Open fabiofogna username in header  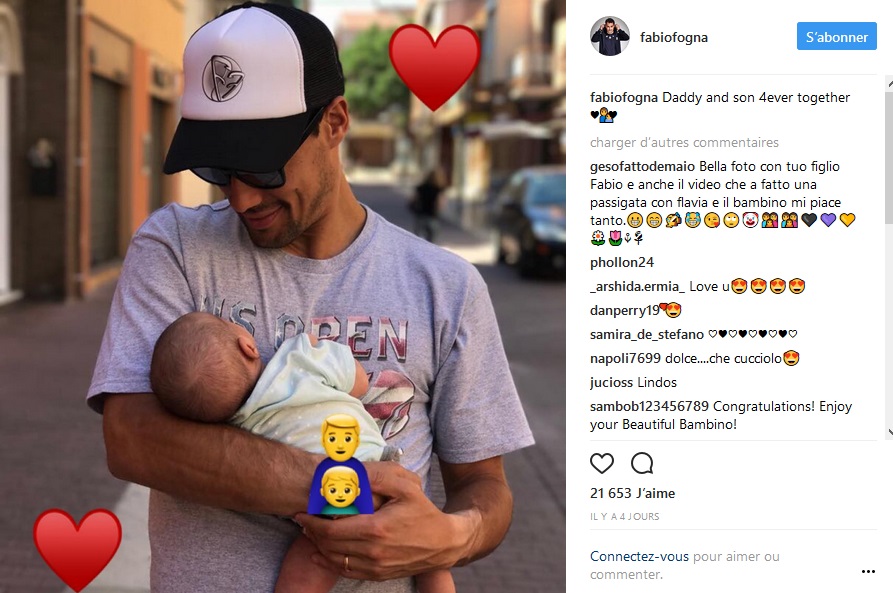(674, 38)
